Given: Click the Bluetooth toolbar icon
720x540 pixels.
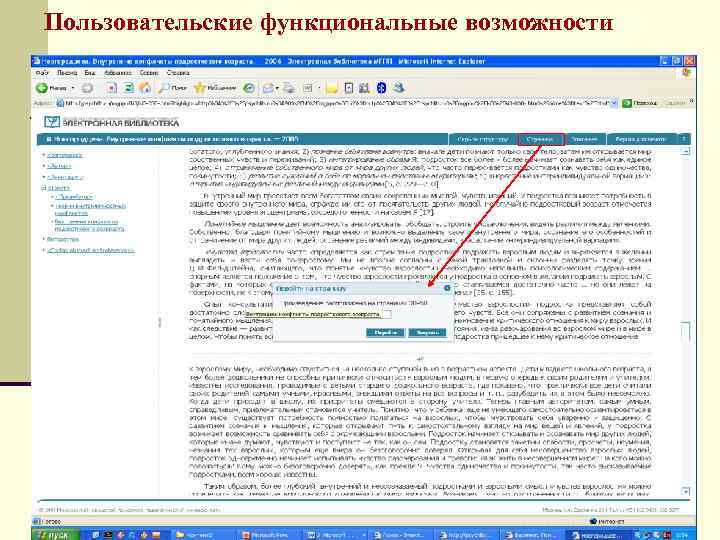Looking at the screenshot, I should click(381, 88).
